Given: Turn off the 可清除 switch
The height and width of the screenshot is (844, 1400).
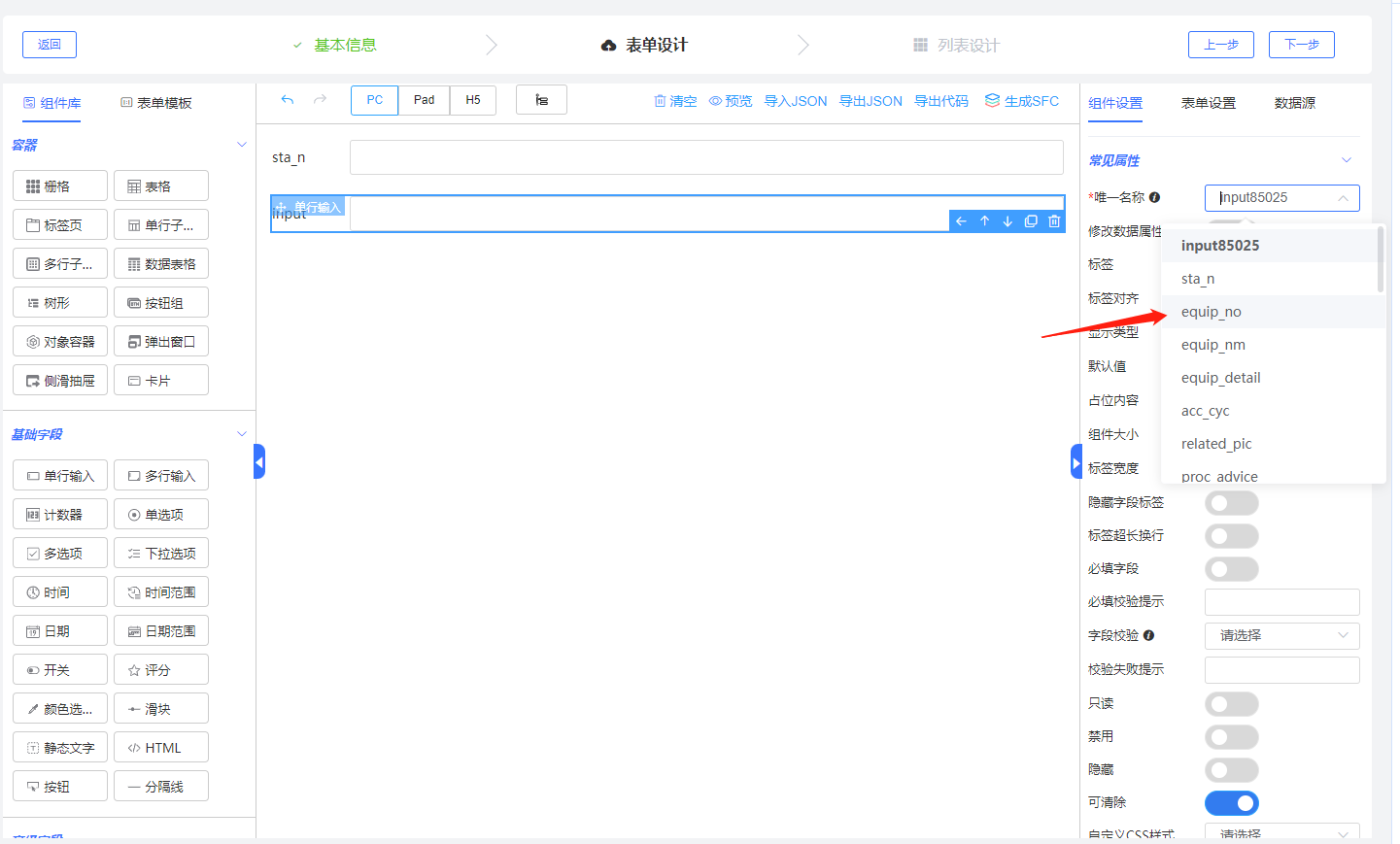Looking at the screenshot, I should pos(1231,803).
